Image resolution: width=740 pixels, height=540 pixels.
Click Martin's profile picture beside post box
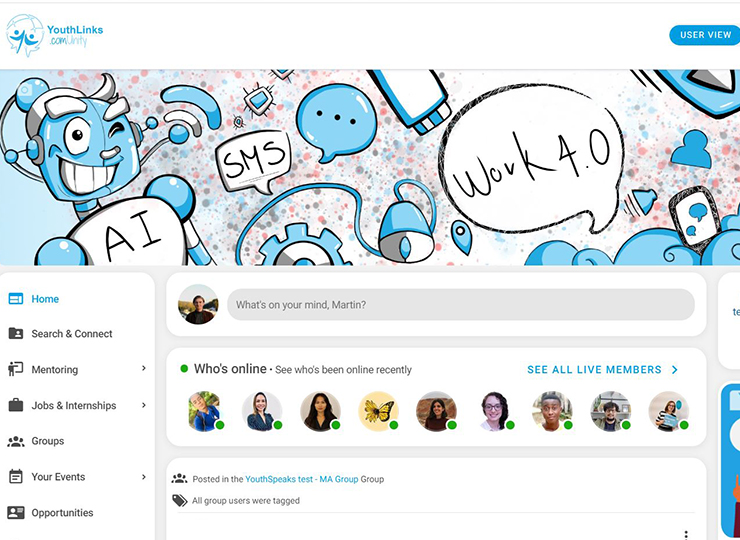pos(198,304)
